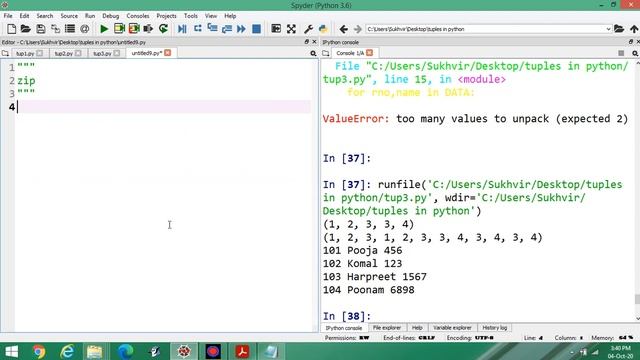Save all open files
640x360 pixels.
click(55, 29)
